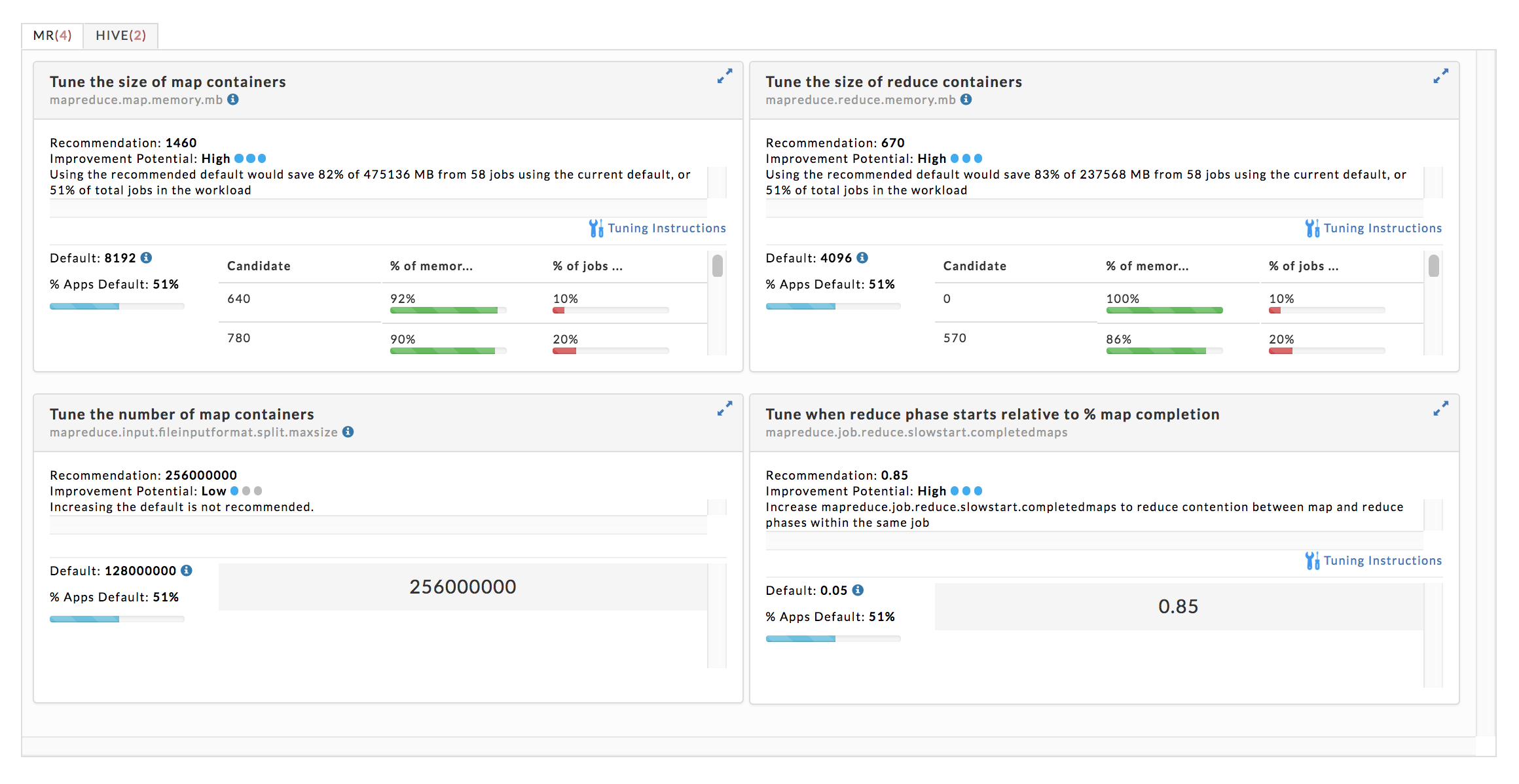Screen dimensions: 1519x784
Task: Click info icon next to mapreduce.map.memory.mb
Action: coord(233,99)
